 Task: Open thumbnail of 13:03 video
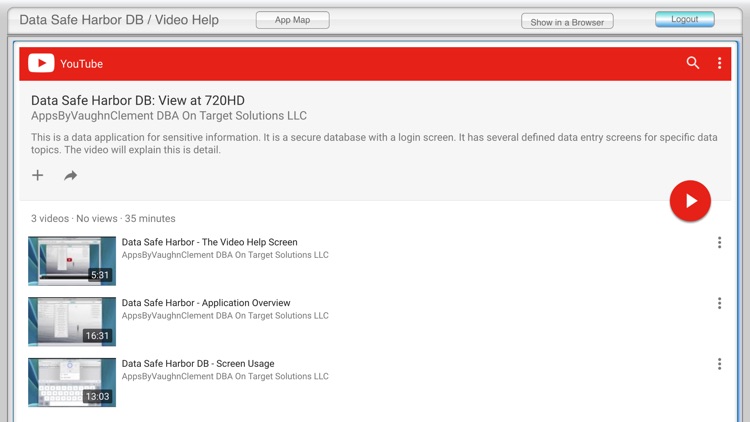coord(72,382)
